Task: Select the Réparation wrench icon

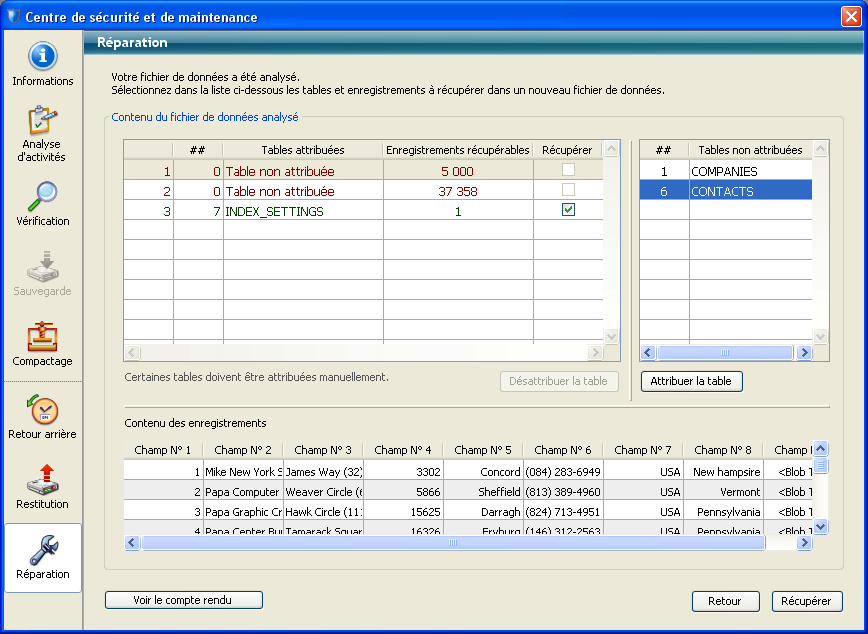Action: coord(42,549)
